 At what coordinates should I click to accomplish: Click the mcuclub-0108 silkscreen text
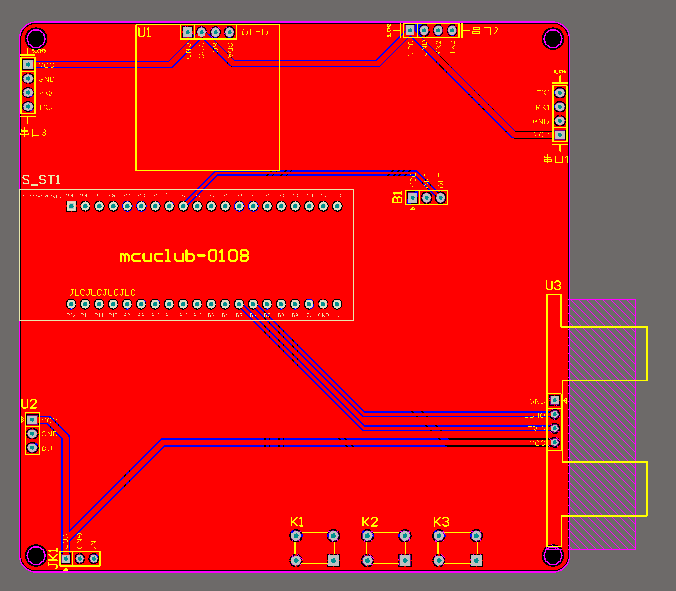185,256
